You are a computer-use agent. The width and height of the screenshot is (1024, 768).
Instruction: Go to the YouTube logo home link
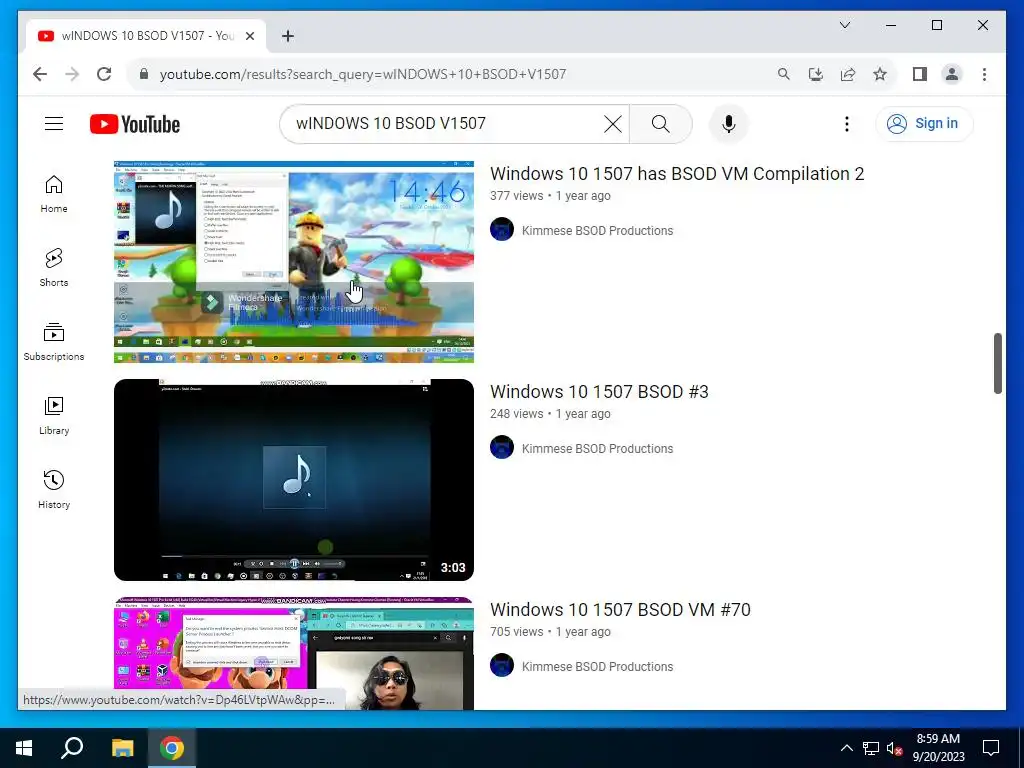point(135,124)
